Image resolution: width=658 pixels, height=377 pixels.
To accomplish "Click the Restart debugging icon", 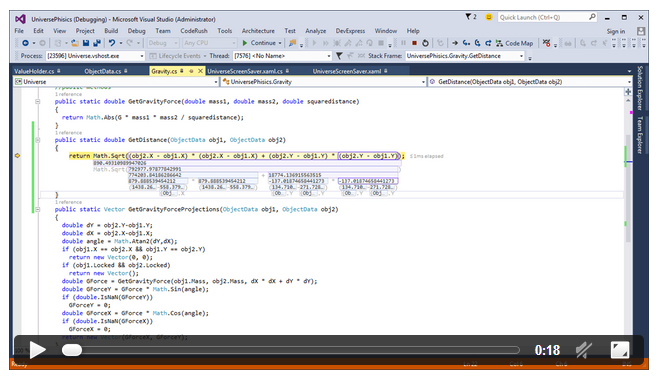I will [425, 43].
